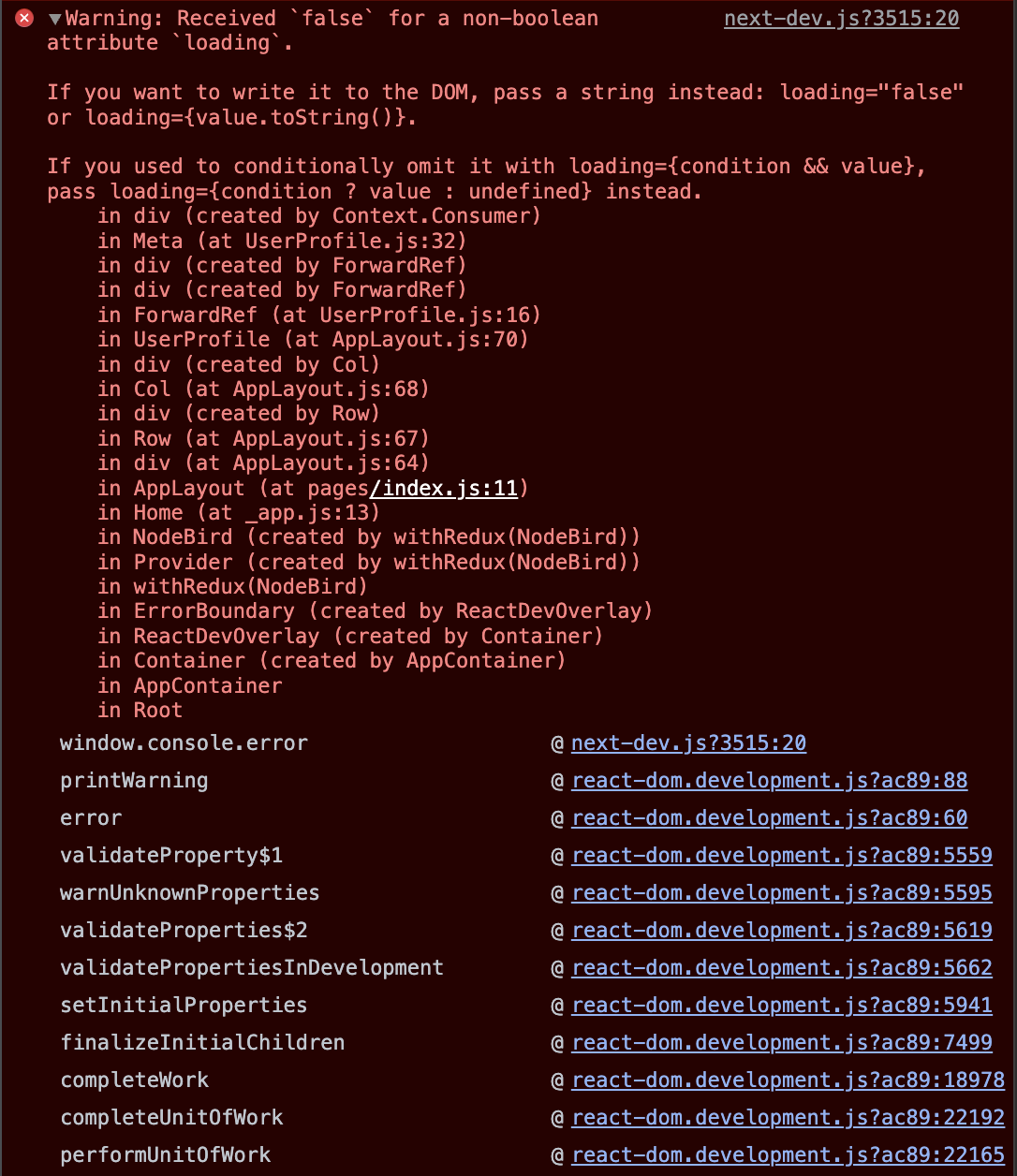Open source link for finalizeInitialChildren frame
Image resolution: width=1017 pixels, height=1176 pixels.
pyautogui.click(x=781, y=1043)
